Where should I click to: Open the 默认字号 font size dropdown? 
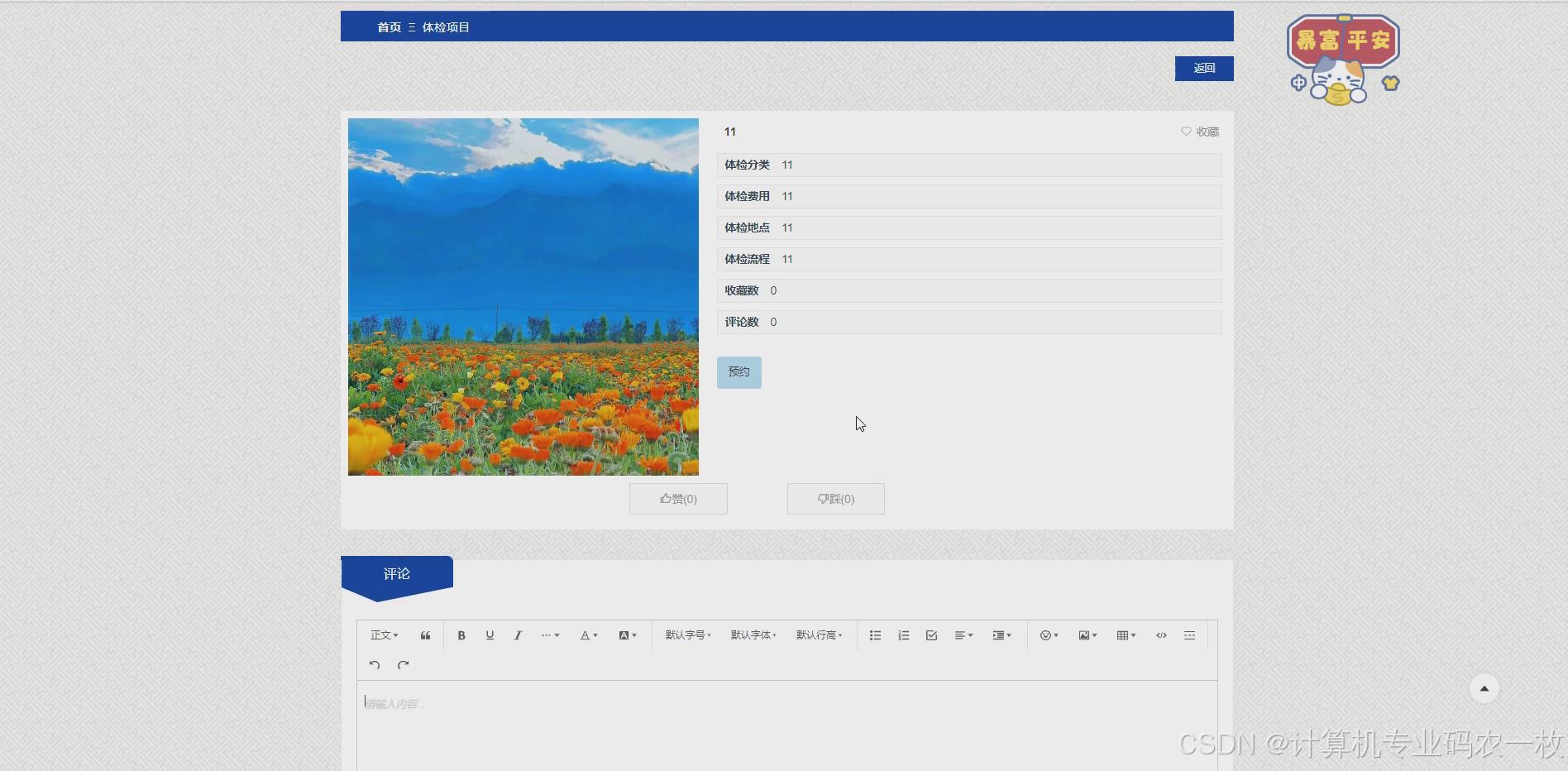(688, 635)
